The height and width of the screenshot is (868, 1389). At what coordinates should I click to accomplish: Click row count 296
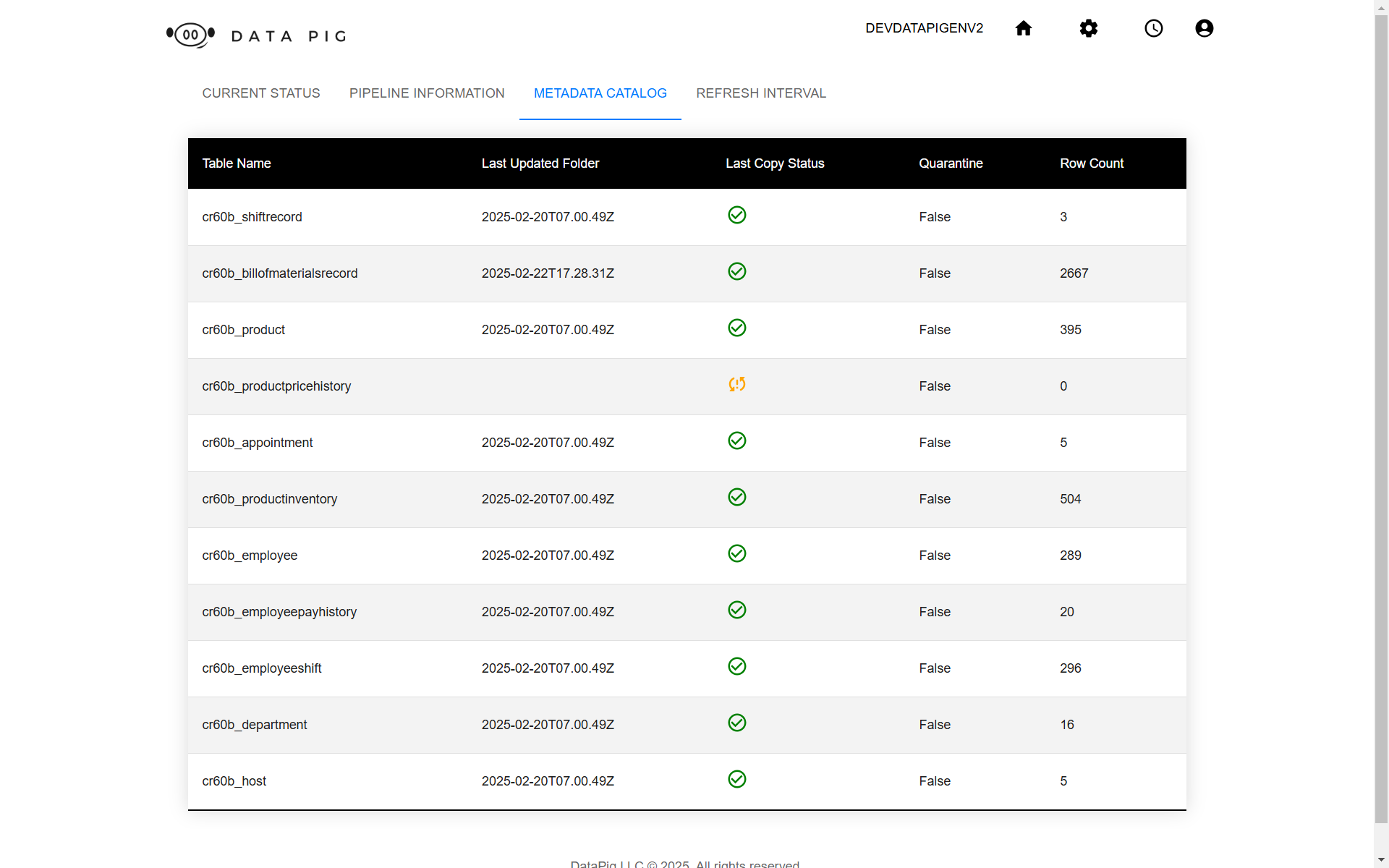pos(1071,668)
